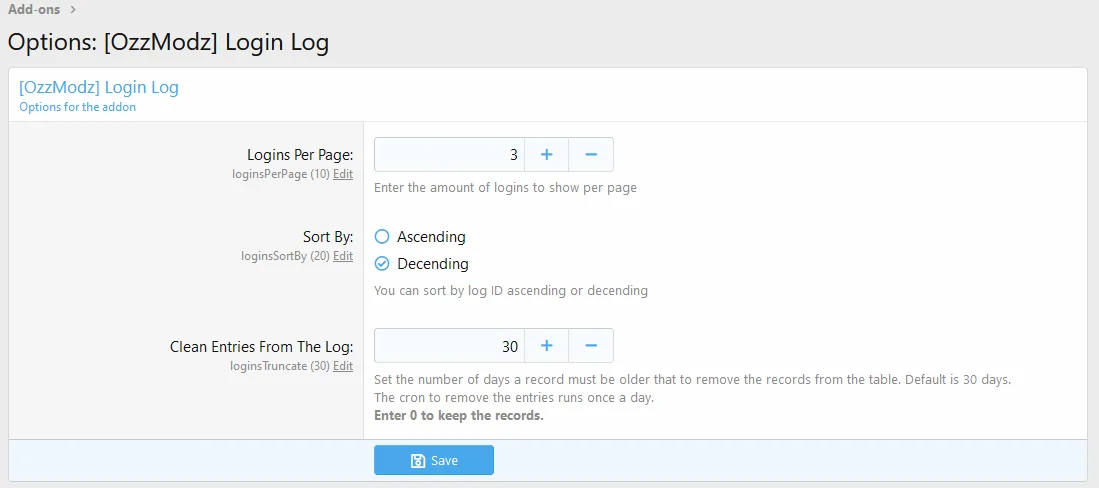Open Edit link for loginsSortBy option
This screenshot has width=1099, height=488.
tap(343, 256)
